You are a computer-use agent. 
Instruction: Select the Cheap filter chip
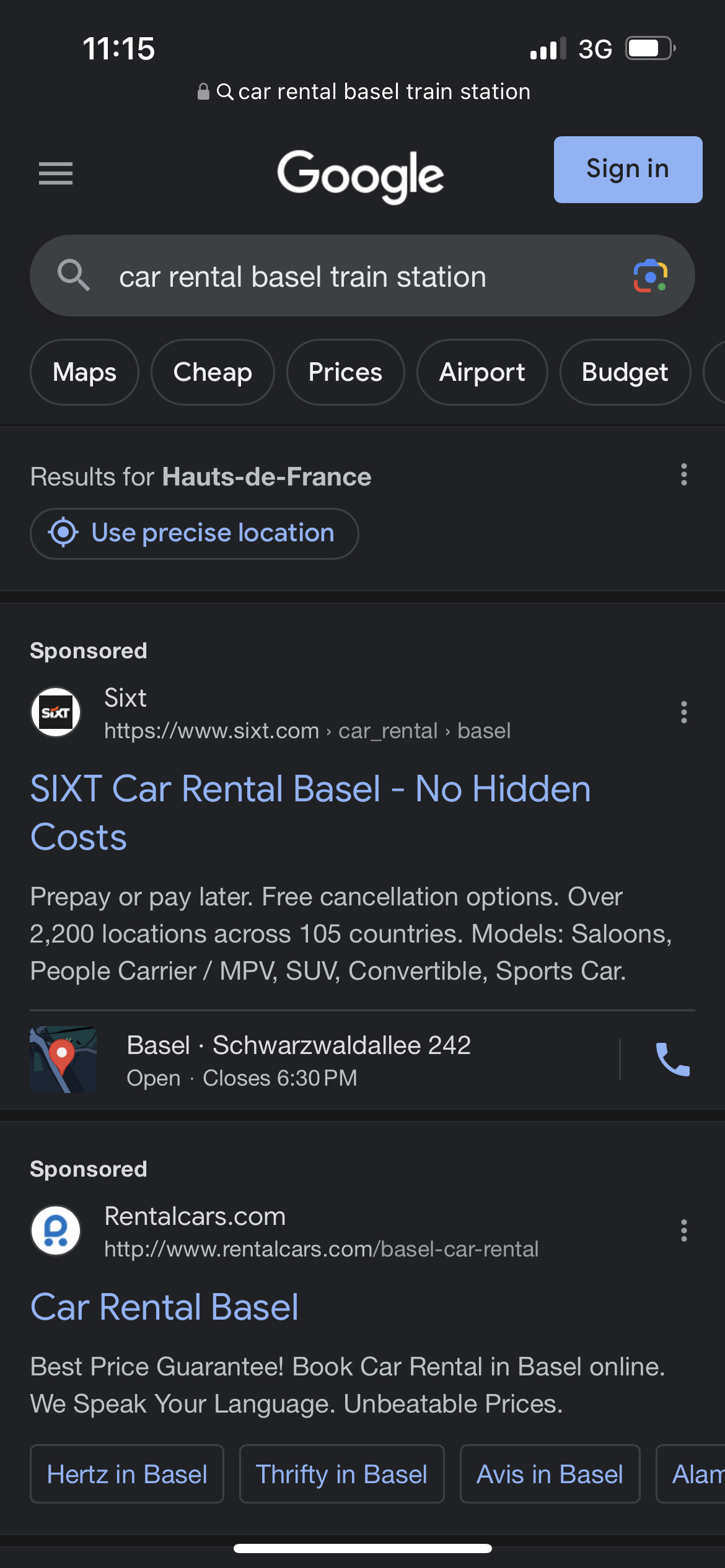click(x=213, y=372)
